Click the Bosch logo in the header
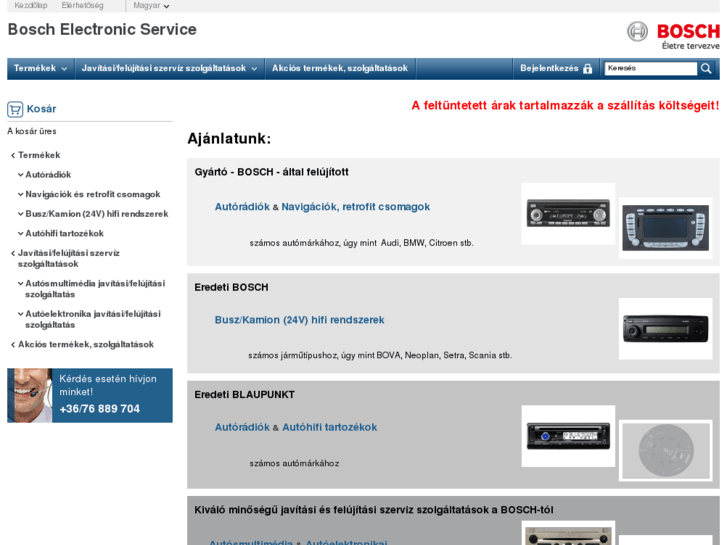The height and width of the screenshot is (545, 727). (673, 35)
